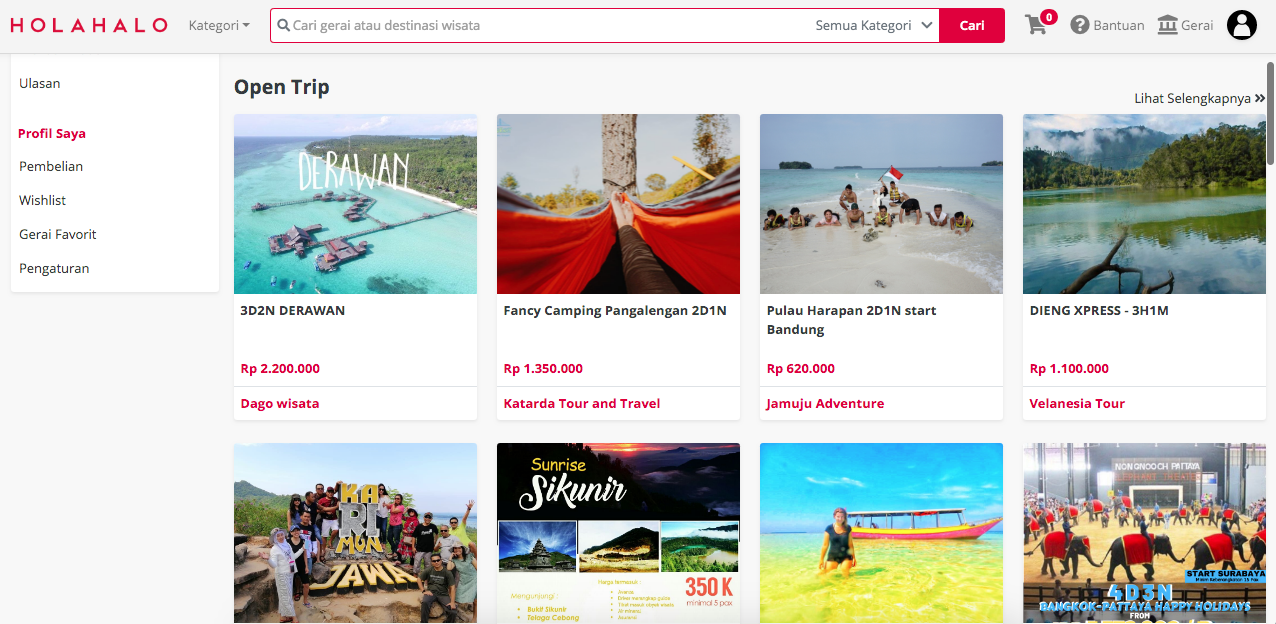Click the HOLAHALO logo
The height and width of the screenshot is (624, 1276).
[x=89, y=25]
